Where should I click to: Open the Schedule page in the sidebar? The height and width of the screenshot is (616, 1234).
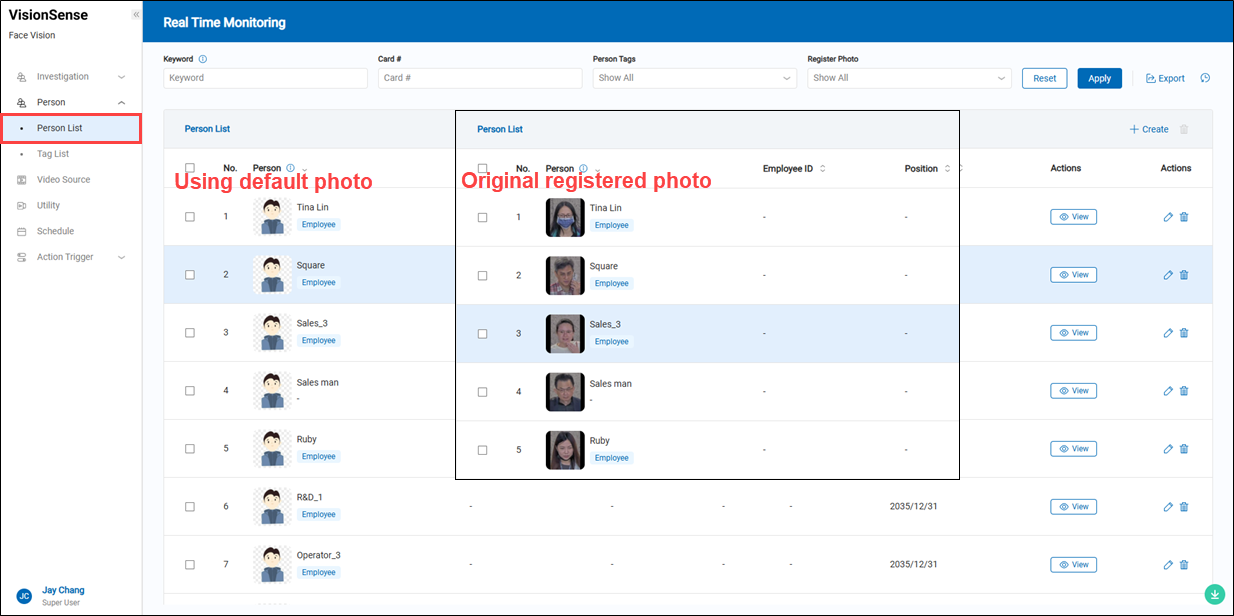(x=55, y=231)
